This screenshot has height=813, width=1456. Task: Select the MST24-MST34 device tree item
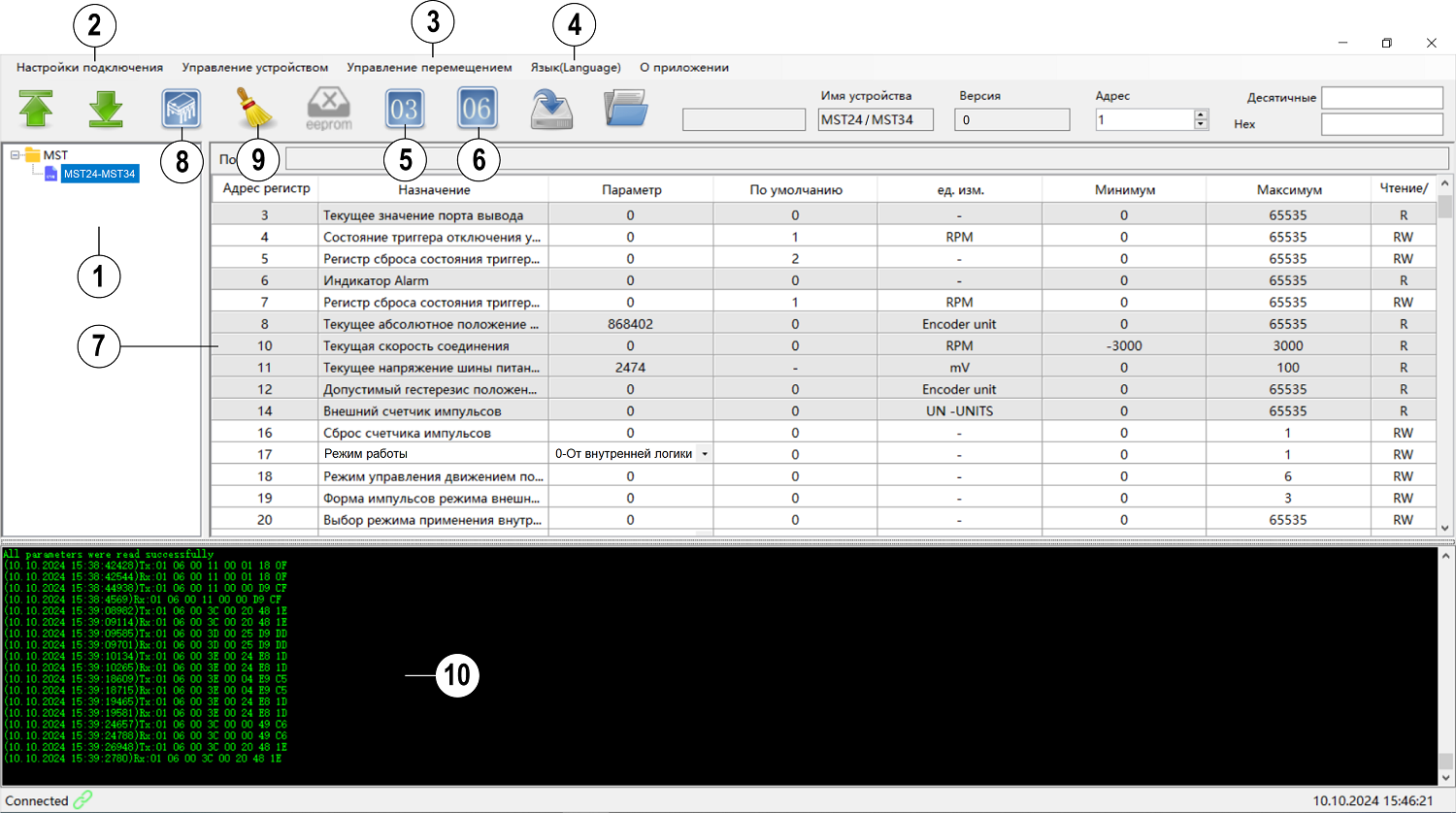tap(100, 174)
